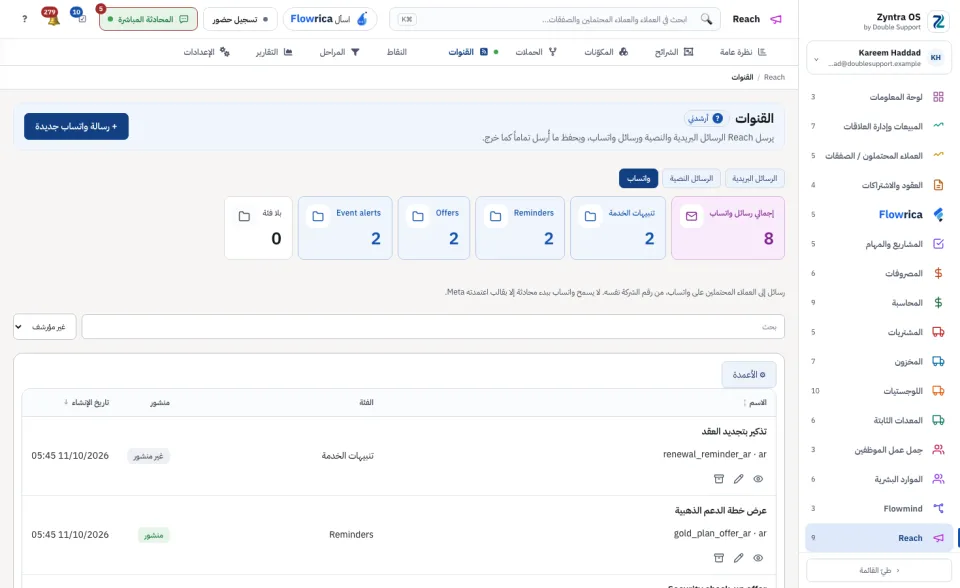Switch to الشرائح tab
960x588 pixels.
coord(673,52)
